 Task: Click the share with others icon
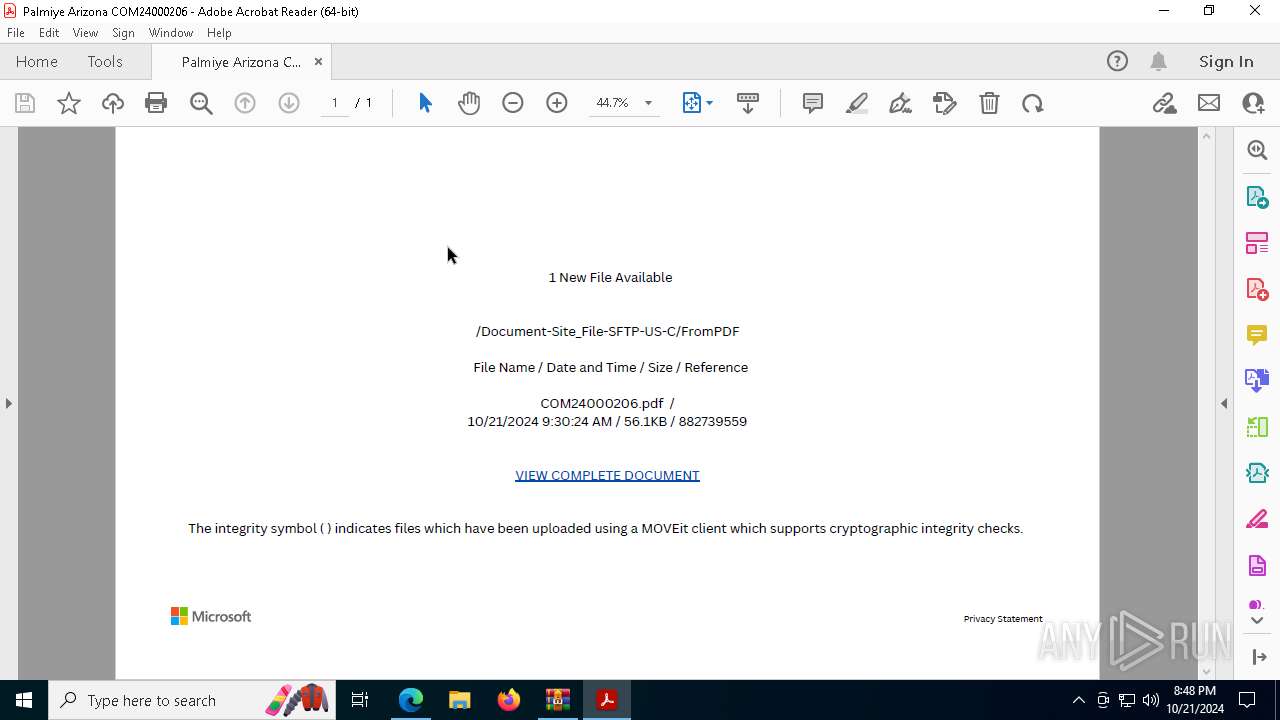pyautogui.click(x=1253, y=103)
